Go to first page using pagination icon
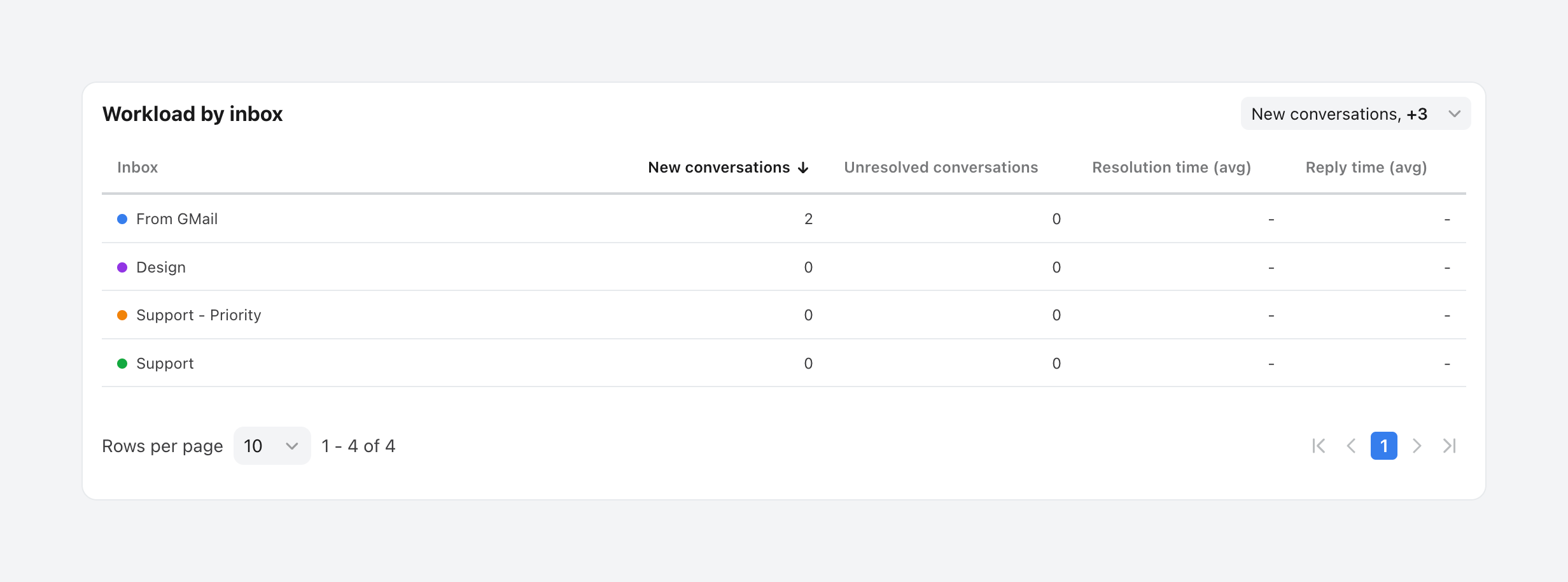 coord(1319,446)
